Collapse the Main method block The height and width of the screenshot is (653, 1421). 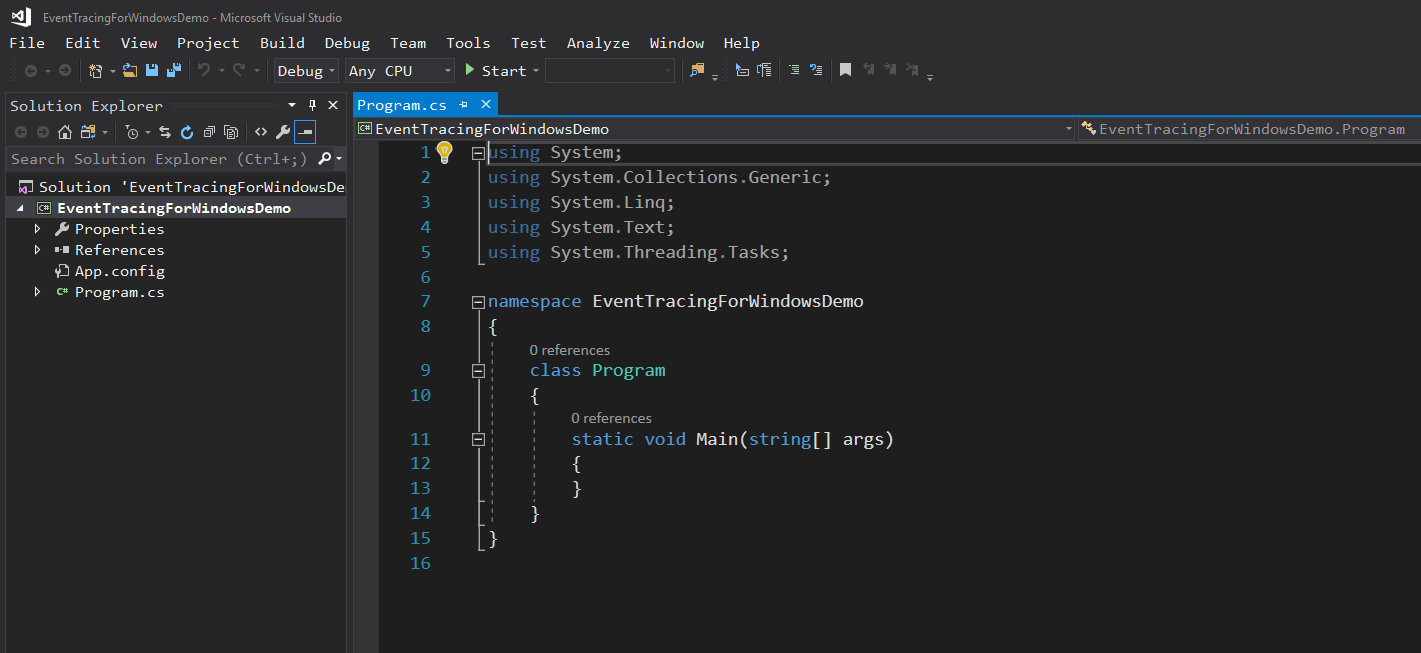(x=478, y=439)
